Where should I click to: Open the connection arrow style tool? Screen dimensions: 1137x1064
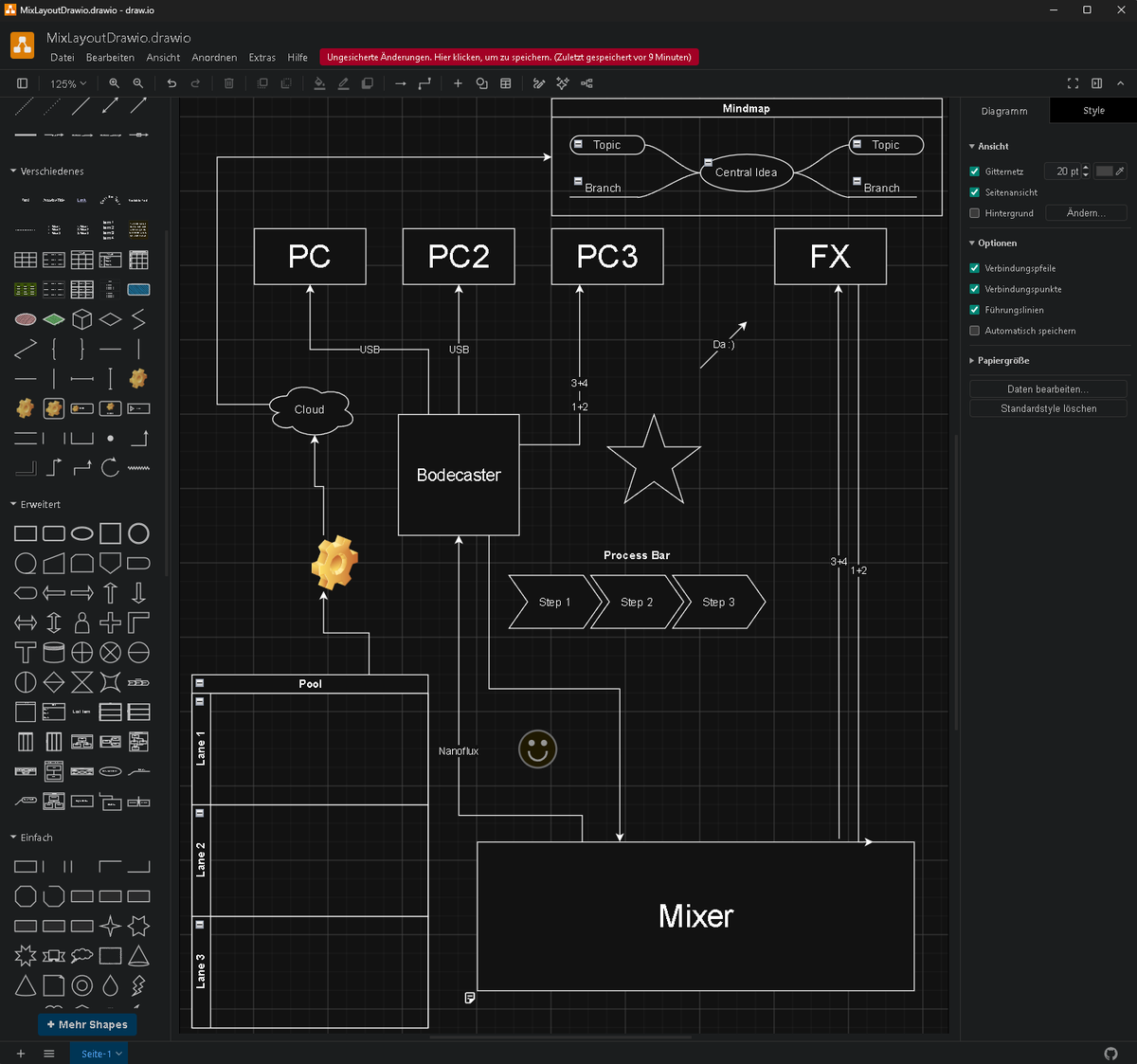click(x=401, y=83)
